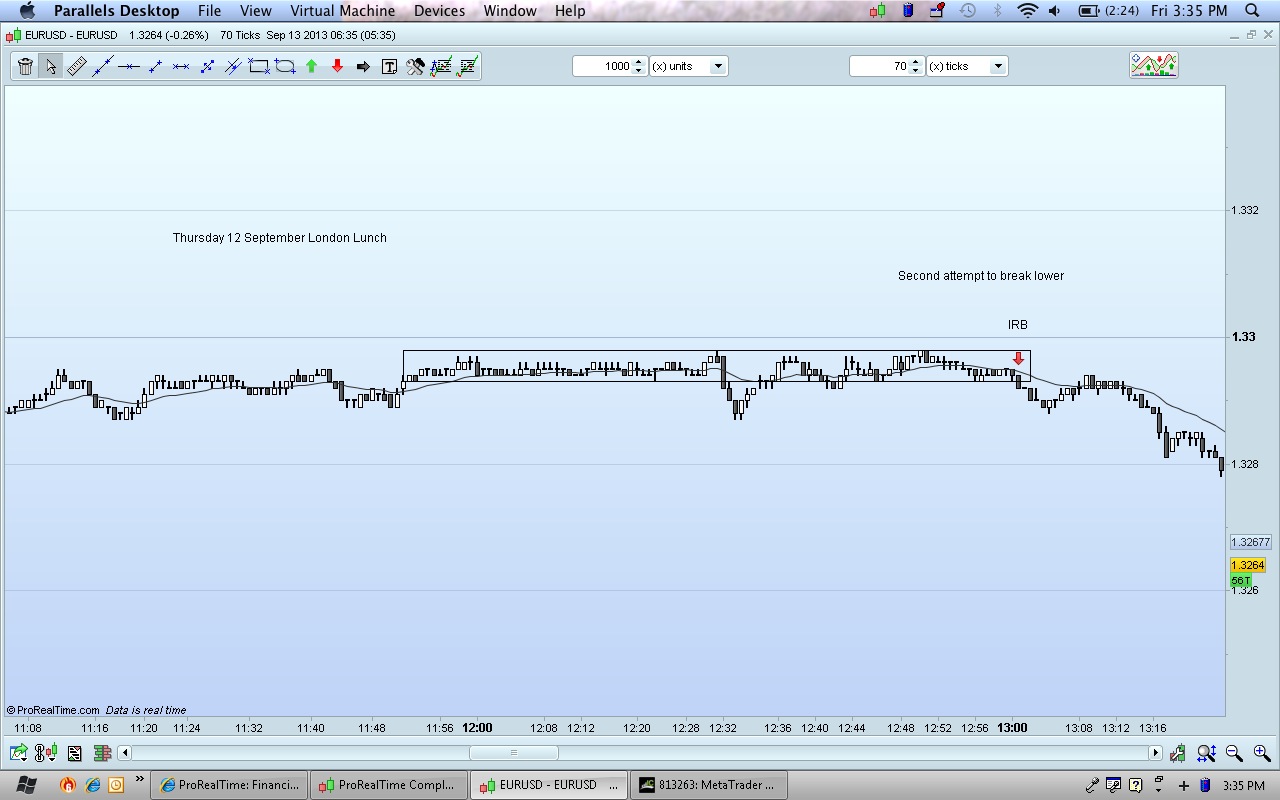
Task: Open the Parallels Desktop menu
Action: [116, 11]
